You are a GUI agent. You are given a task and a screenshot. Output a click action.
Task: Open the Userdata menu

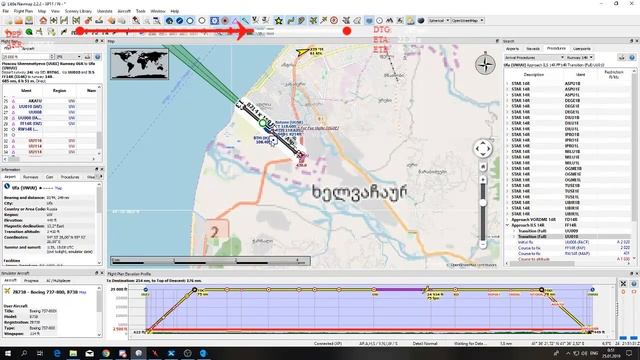pyautogui.click(x=105, y=11)
